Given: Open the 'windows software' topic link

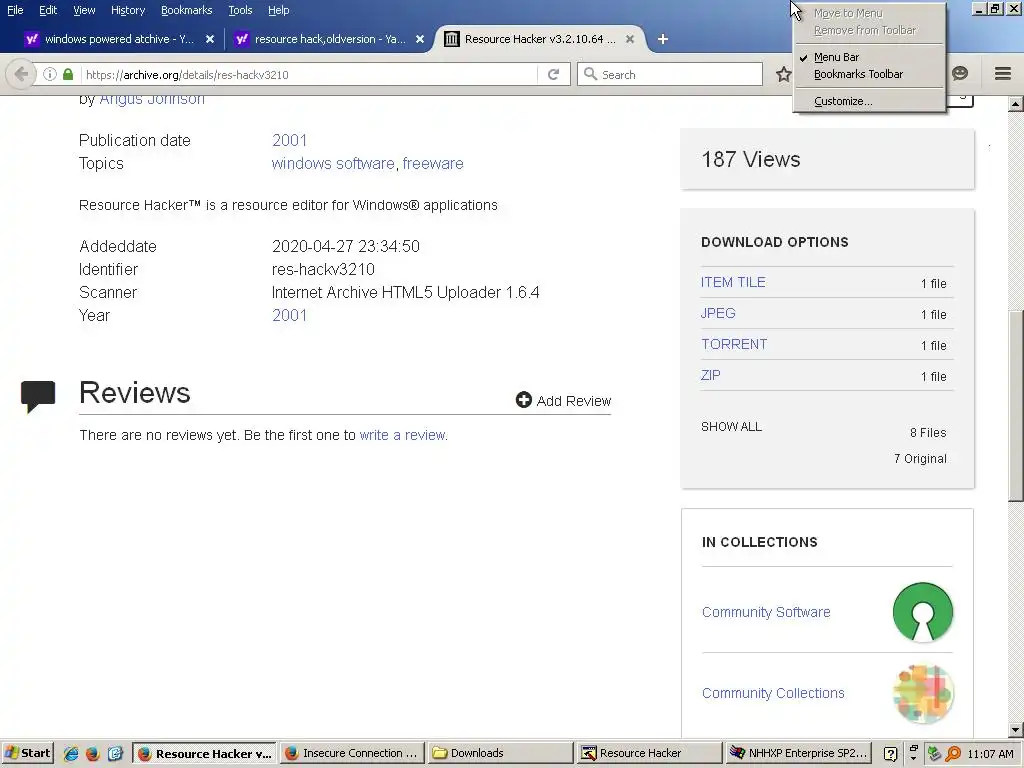Looking at the screenshot, I should point(332,163).
